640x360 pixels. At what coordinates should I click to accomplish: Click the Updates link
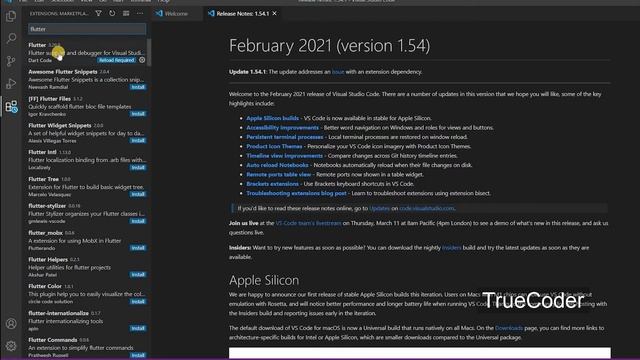[380, 208]
